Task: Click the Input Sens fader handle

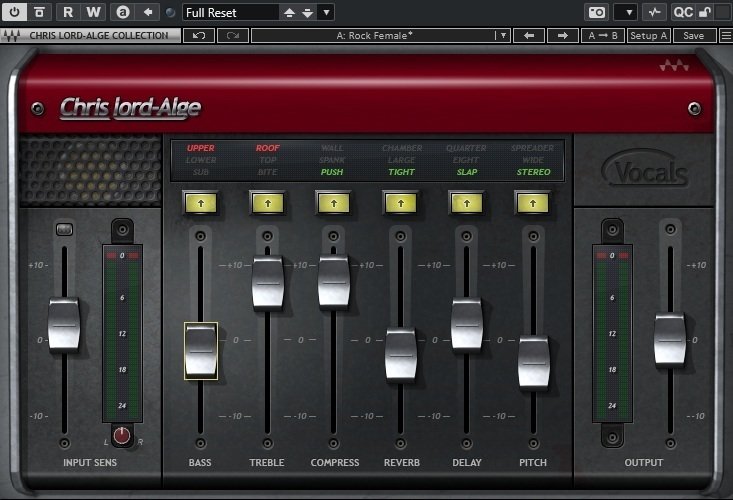Action: [64, 325]
